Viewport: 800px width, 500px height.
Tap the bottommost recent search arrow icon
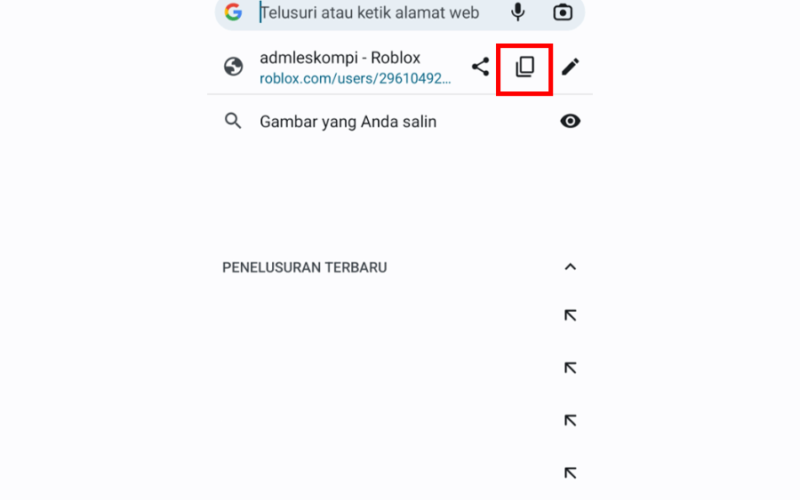(570, 473)
